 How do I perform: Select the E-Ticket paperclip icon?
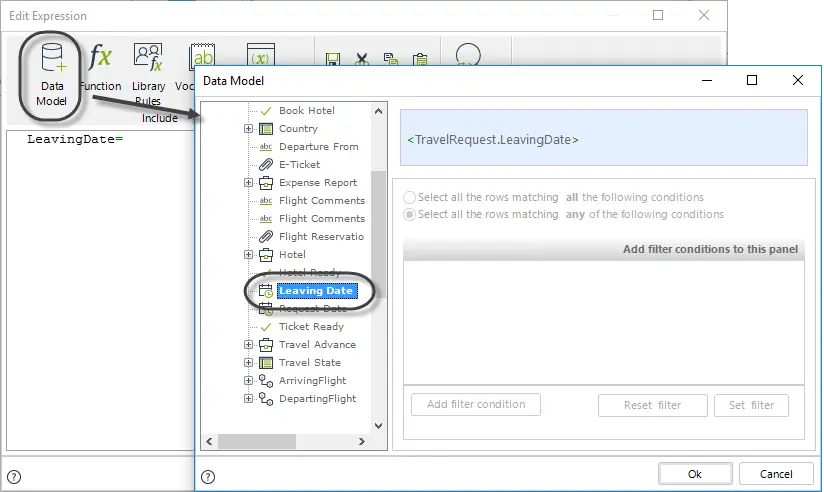click(x=266, y=165)
